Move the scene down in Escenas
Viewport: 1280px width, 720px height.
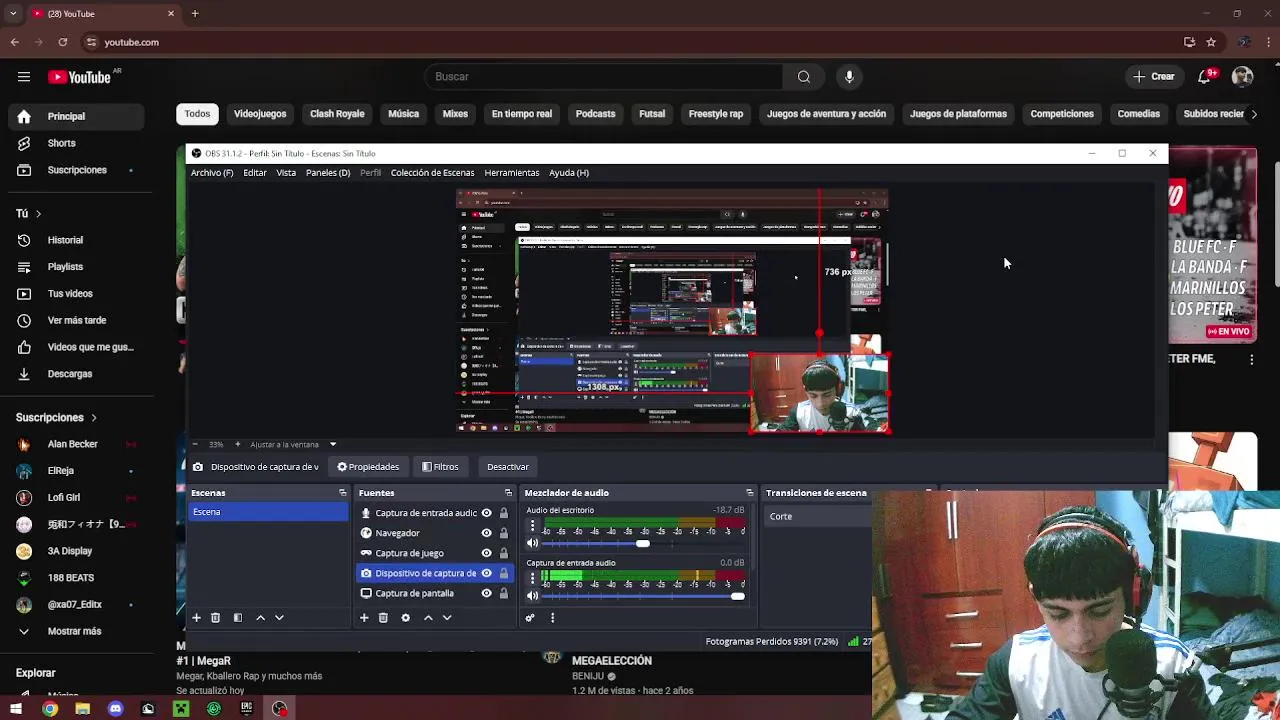tap(279, 618)
